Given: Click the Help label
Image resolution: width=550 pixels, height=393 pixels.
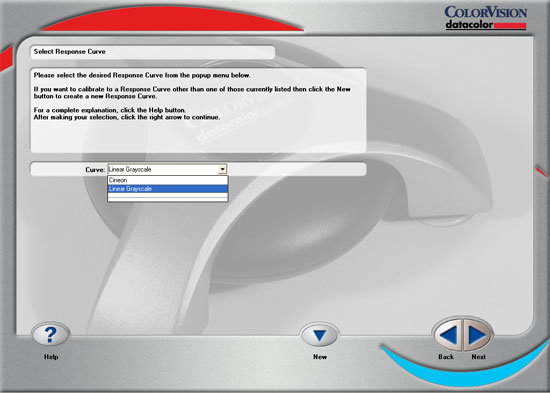Looking at the screenshot, I should point(51,357).
